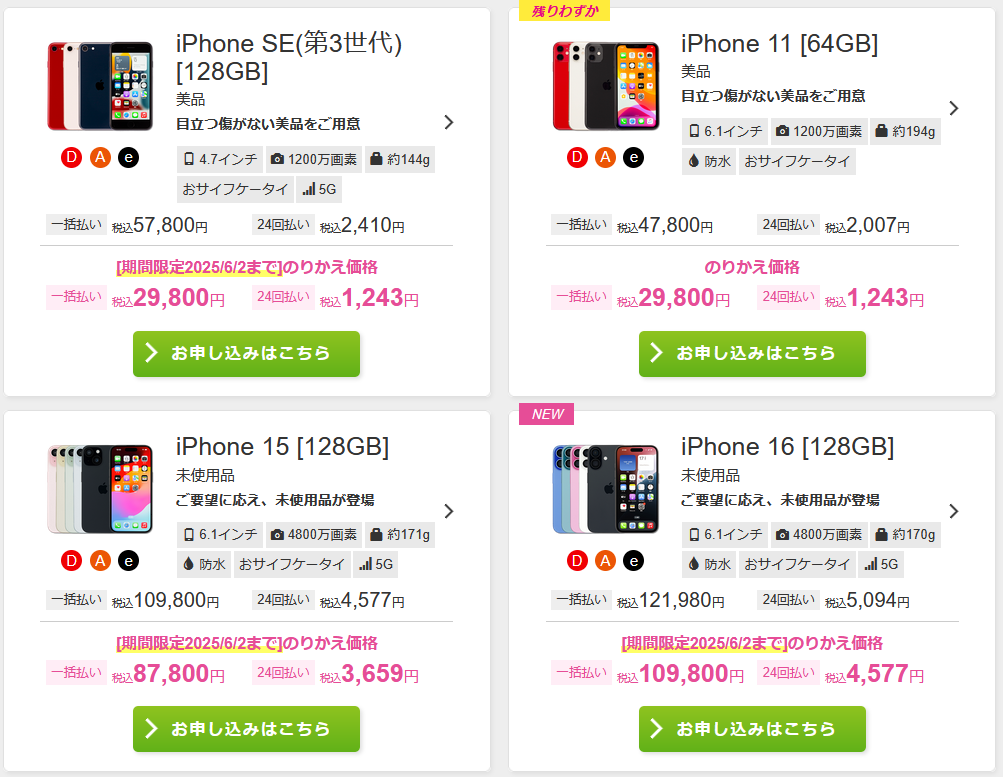The image size is (1003, 777).
Task: Click the black e carrier icon under iPhone 15
Action: pos(128,561)
